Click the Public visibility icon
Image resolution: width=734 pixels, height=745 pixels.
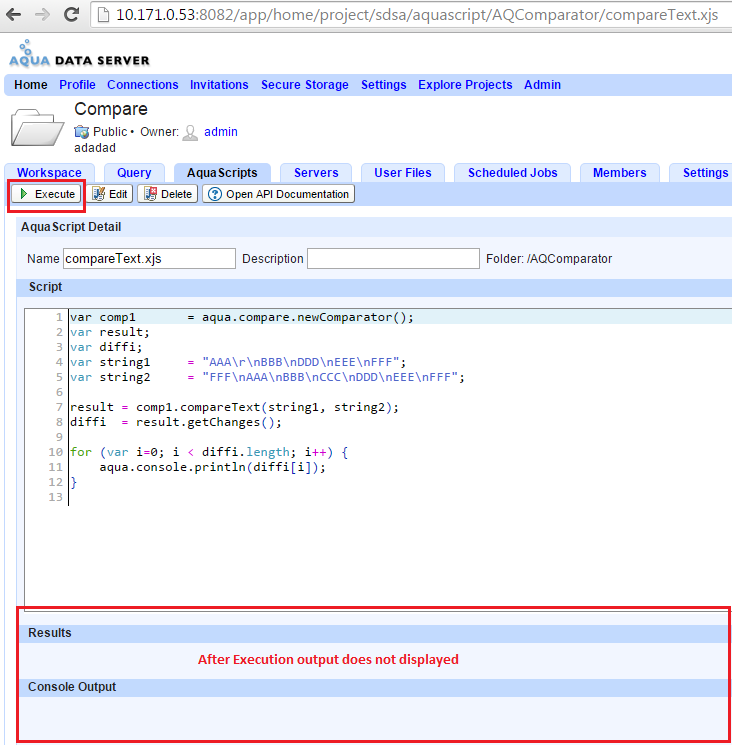(x=82, y=132)
